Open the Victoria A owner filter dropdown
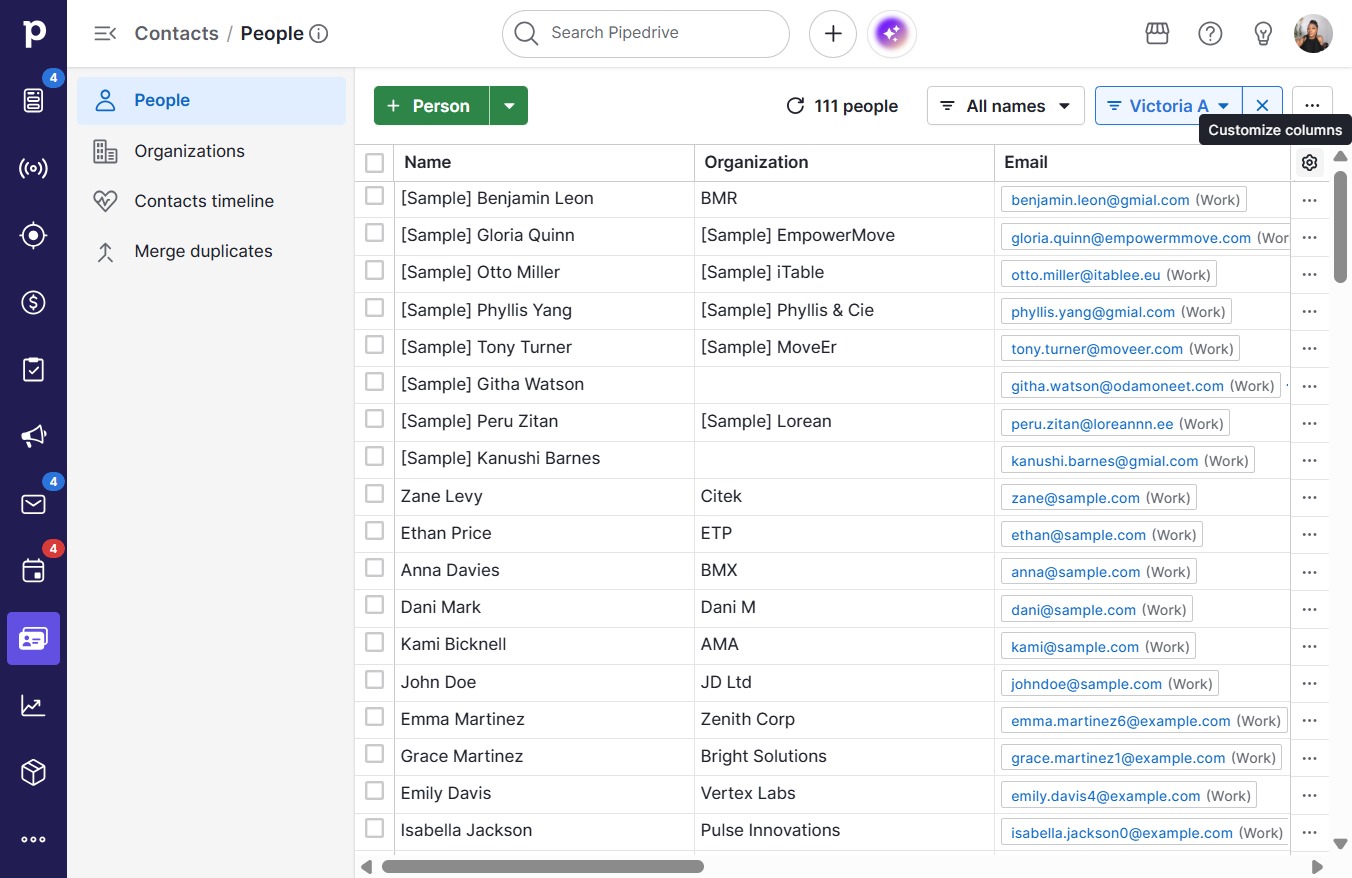The width and height of the screenshot is (1352, 878). point(1169,106)
